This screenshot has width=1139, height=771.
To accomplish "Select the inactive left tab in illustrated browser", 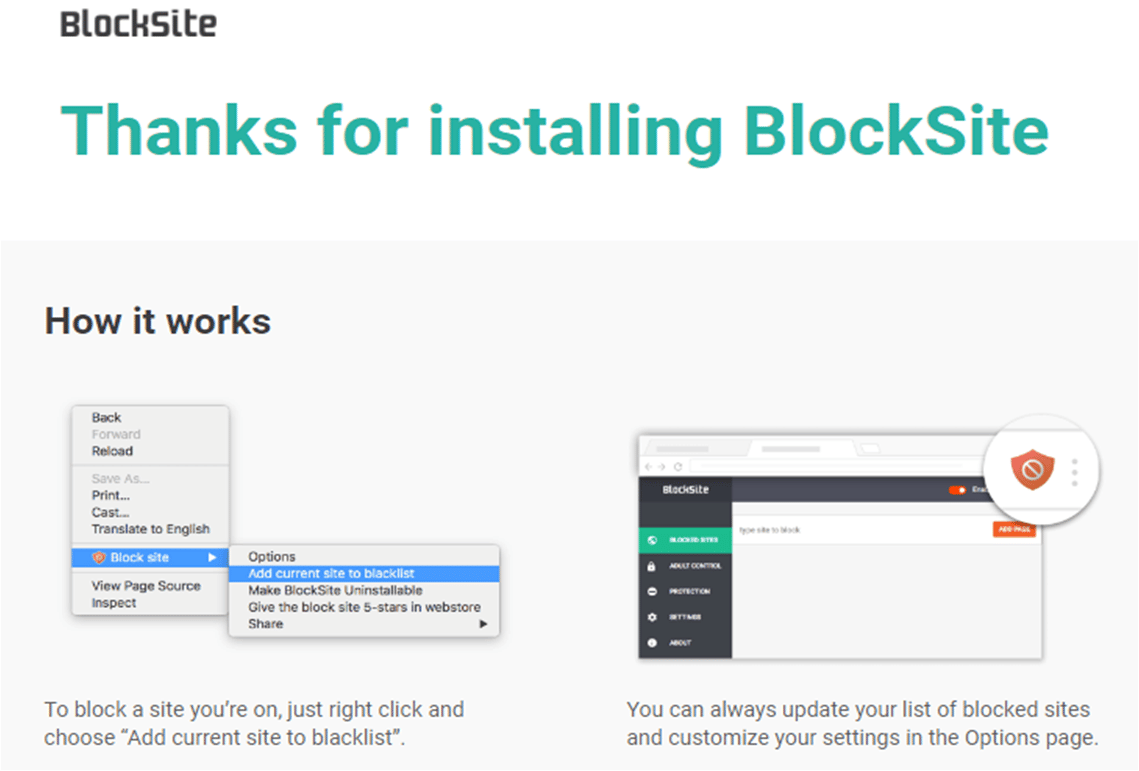I will pos(695,448).
